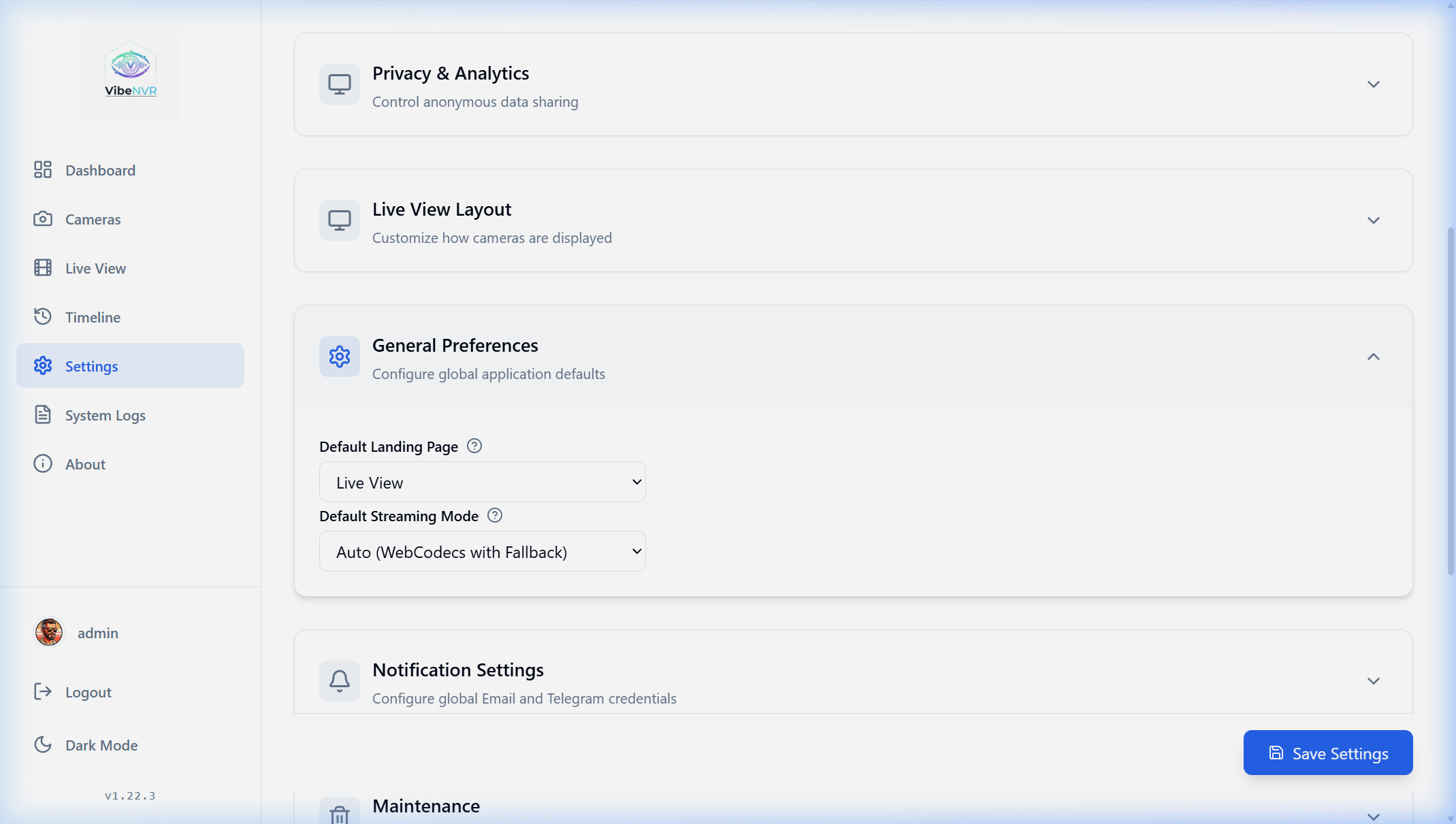Click the VibeNVR logo

point(131,70)
